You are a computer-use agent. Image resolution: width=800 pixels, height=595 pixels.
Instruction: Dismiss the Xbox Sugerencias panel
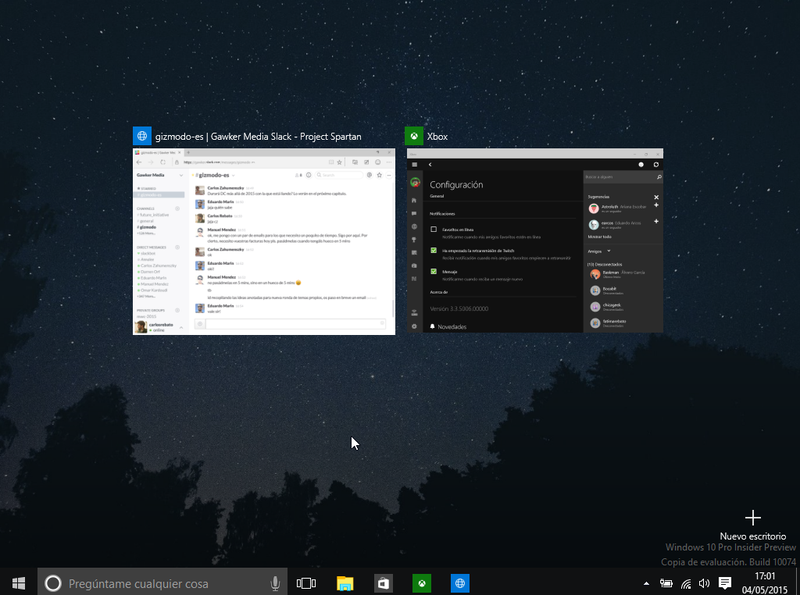[656, 197]
